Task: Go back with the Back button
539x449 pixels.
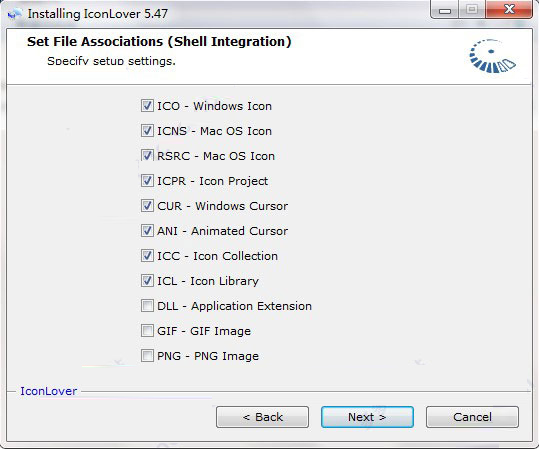Action: pyautogui.click(x=262, y=417)
